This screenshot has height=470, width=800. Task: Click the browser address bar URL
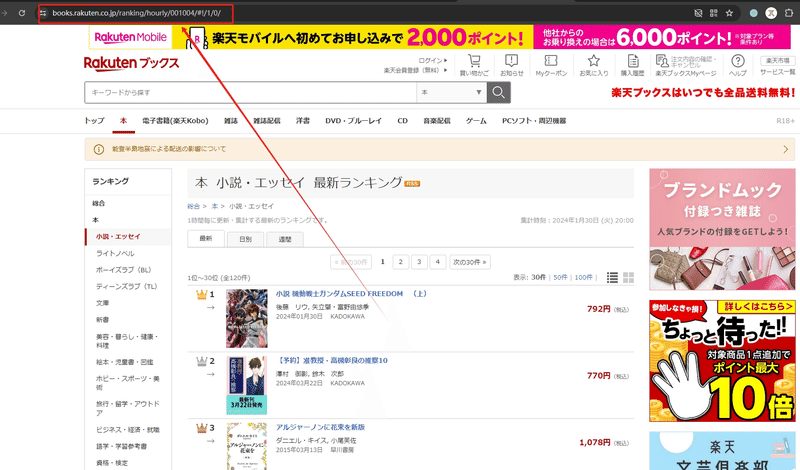click(136, 13)
